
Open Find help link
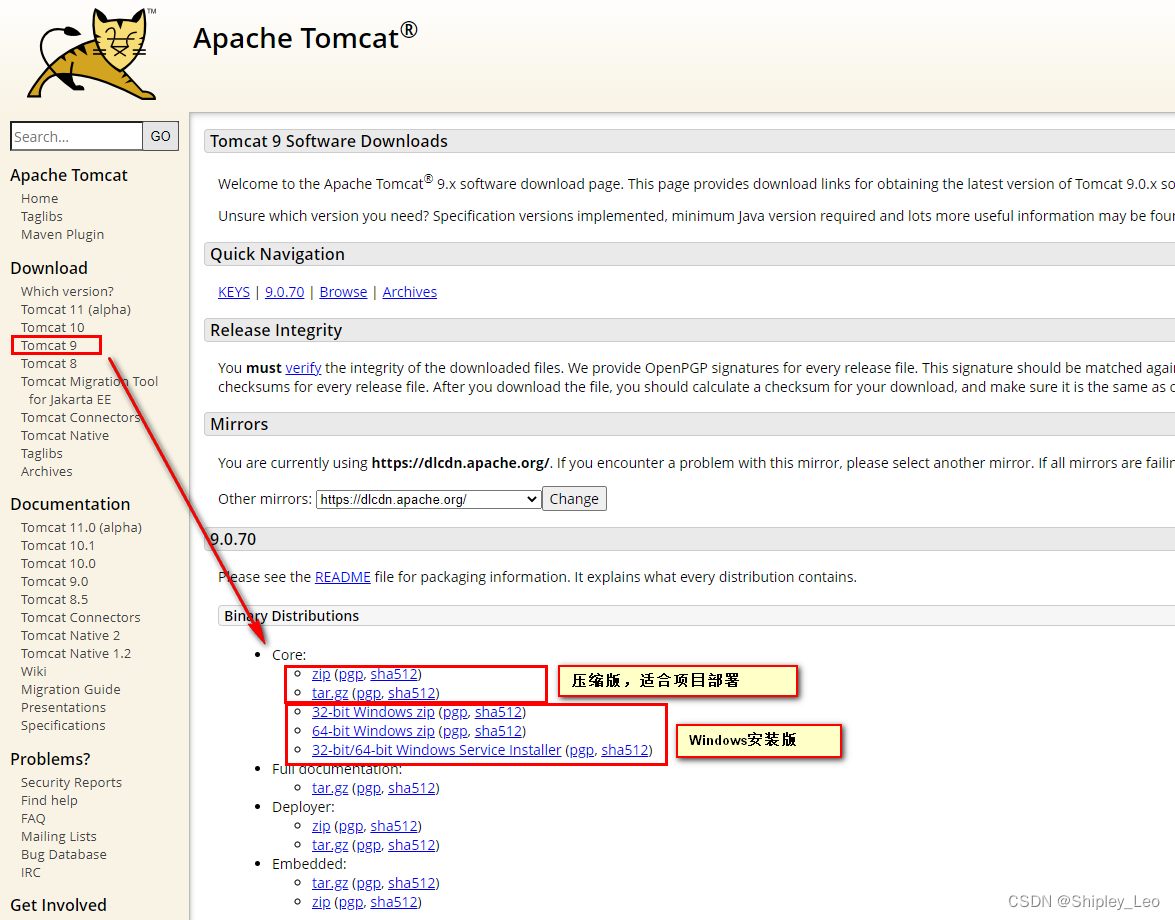[x=49, y=800]
